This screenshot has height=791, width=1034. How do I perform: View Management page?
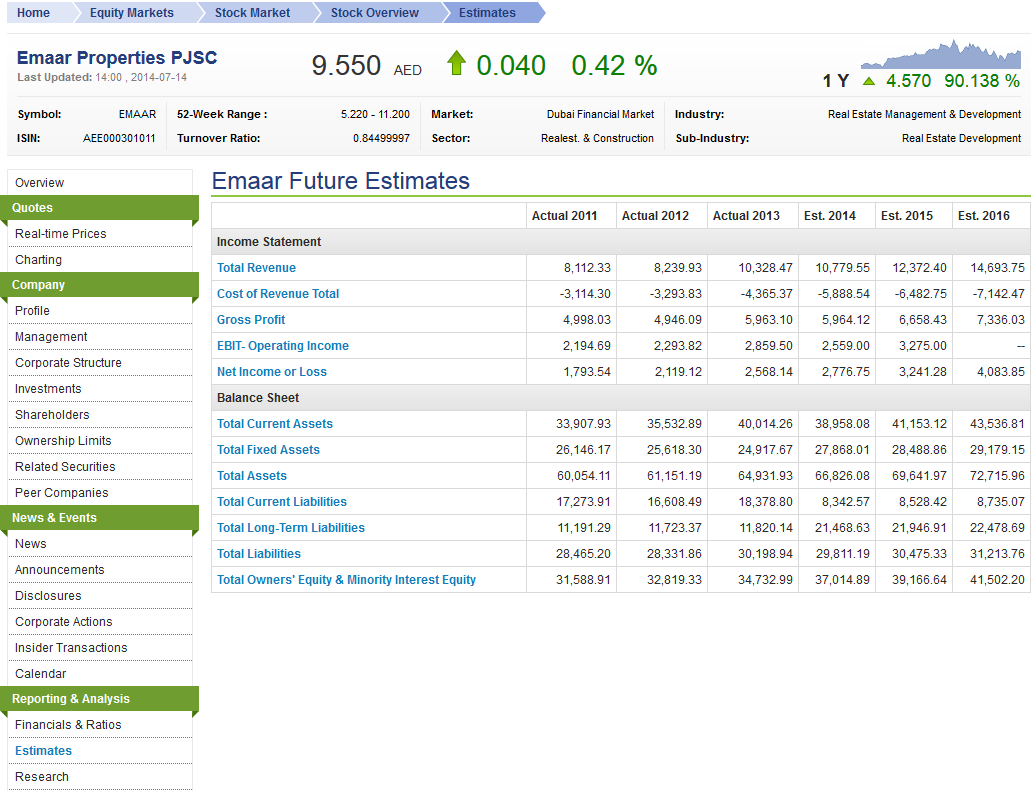51,337
